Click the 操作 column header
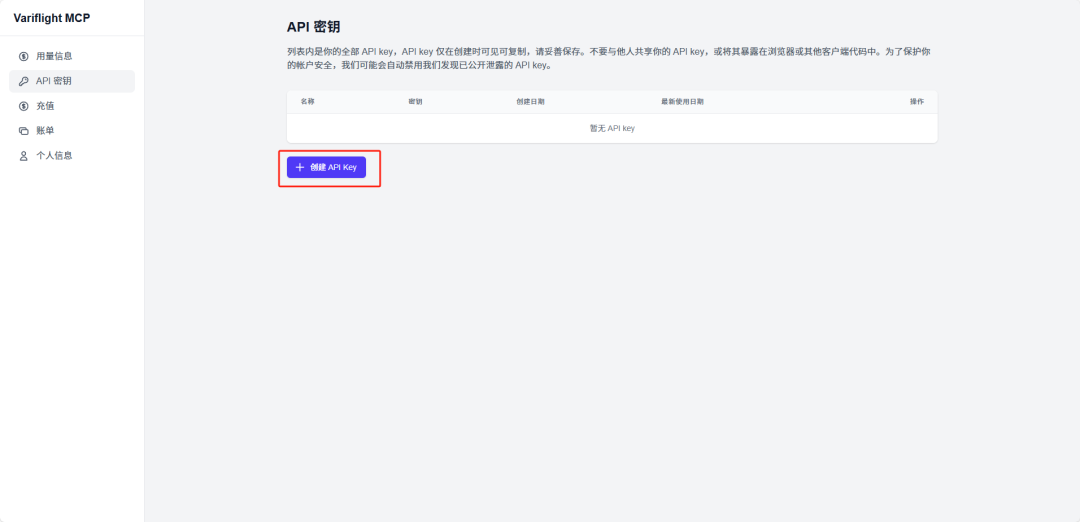Viewport: 1080px width, 522px height. click(x=917, y=102)
